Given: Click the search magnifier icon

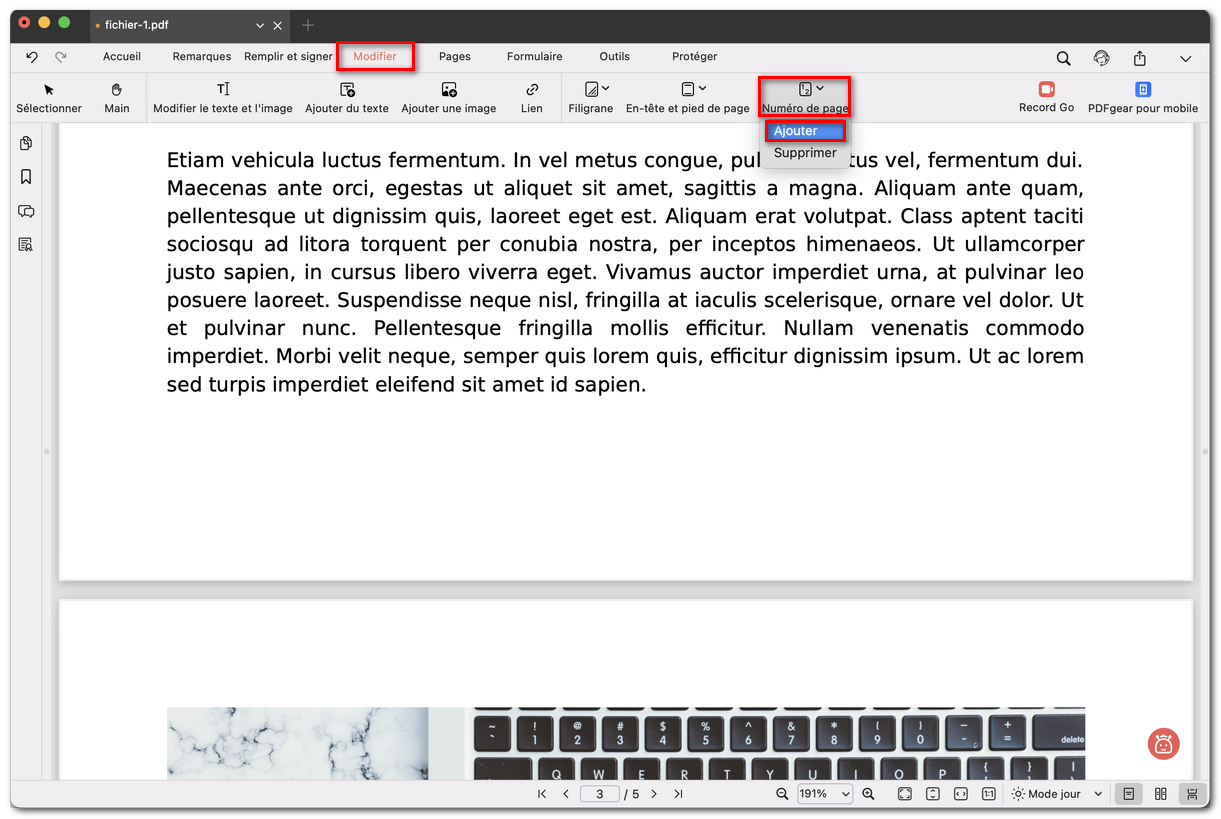Looking at the screenshot, I should click(x=1063, y=58).
